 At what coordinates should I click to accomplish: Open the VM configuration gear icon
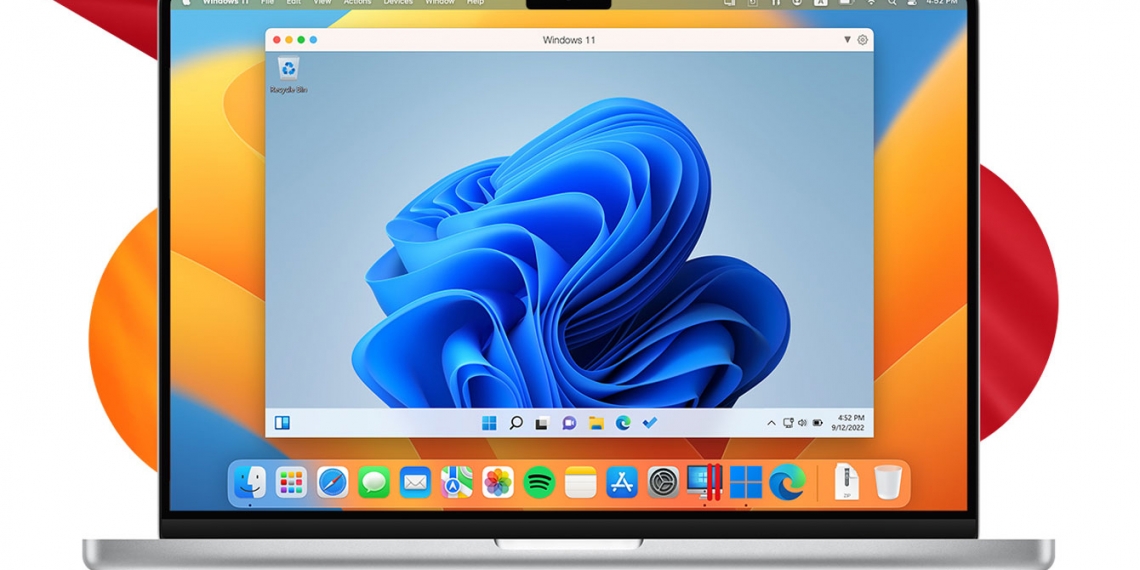[862, 40]
